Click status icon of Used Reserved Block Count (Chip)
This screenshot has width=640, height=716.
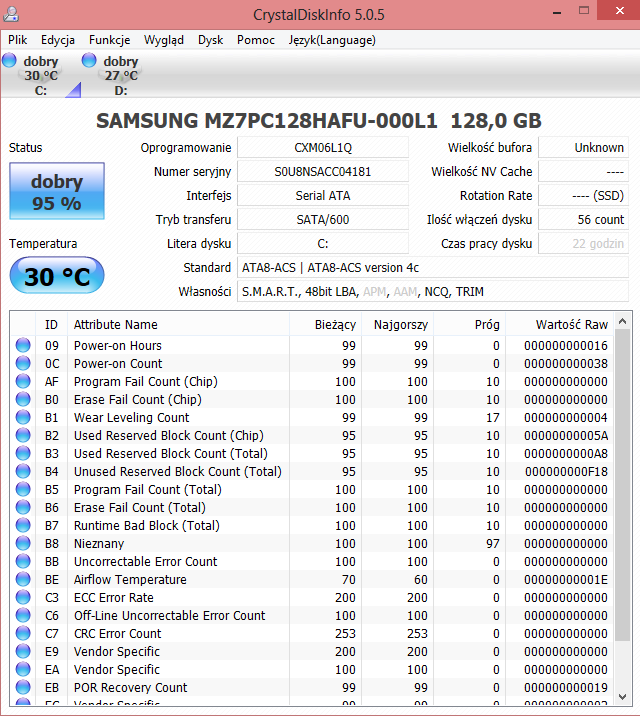coord(23,435)
